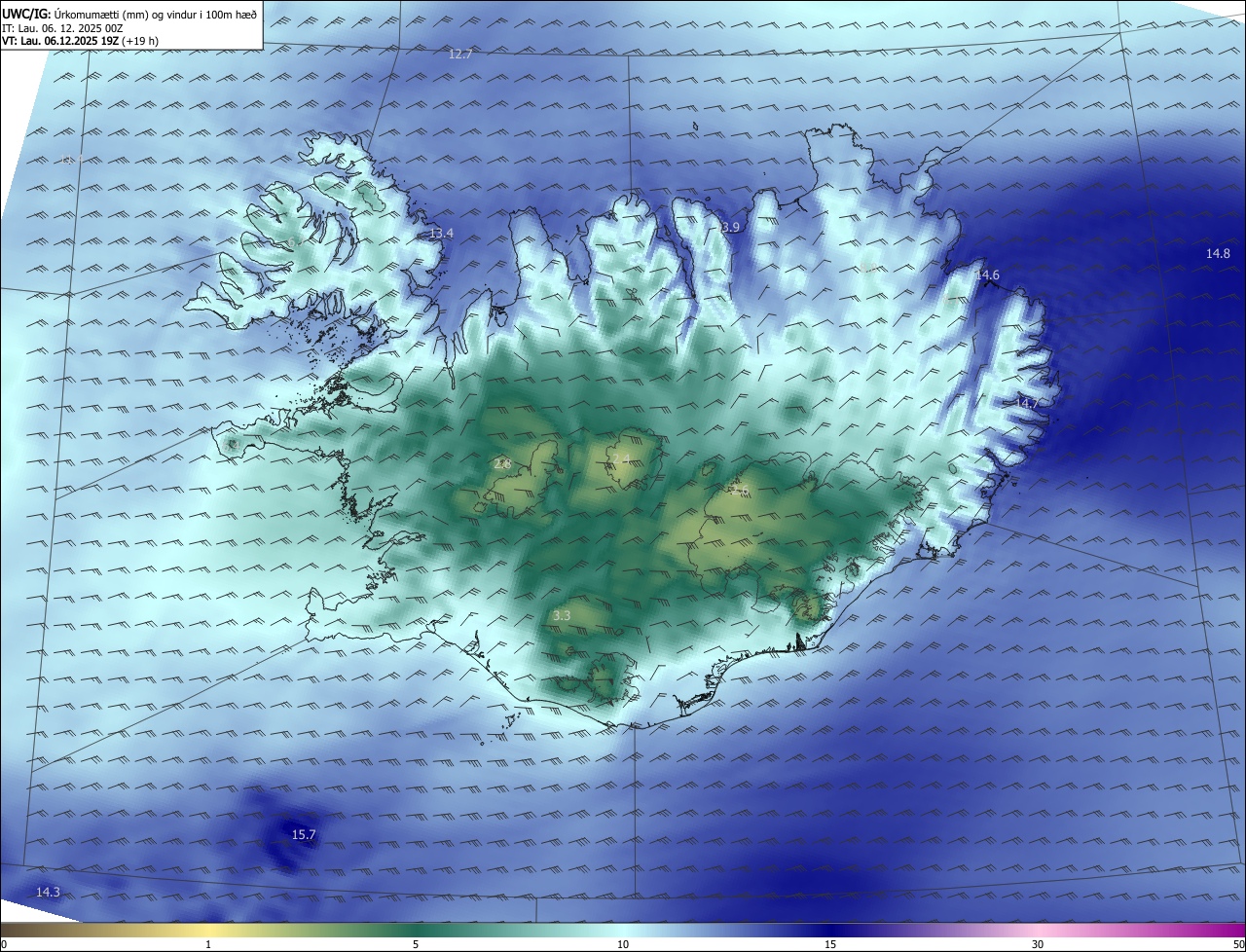This screenshot has height=952, width=1246.
Task: Click the colorbar tick label 10
Action: pyautogui.click(x=623, y=944)
